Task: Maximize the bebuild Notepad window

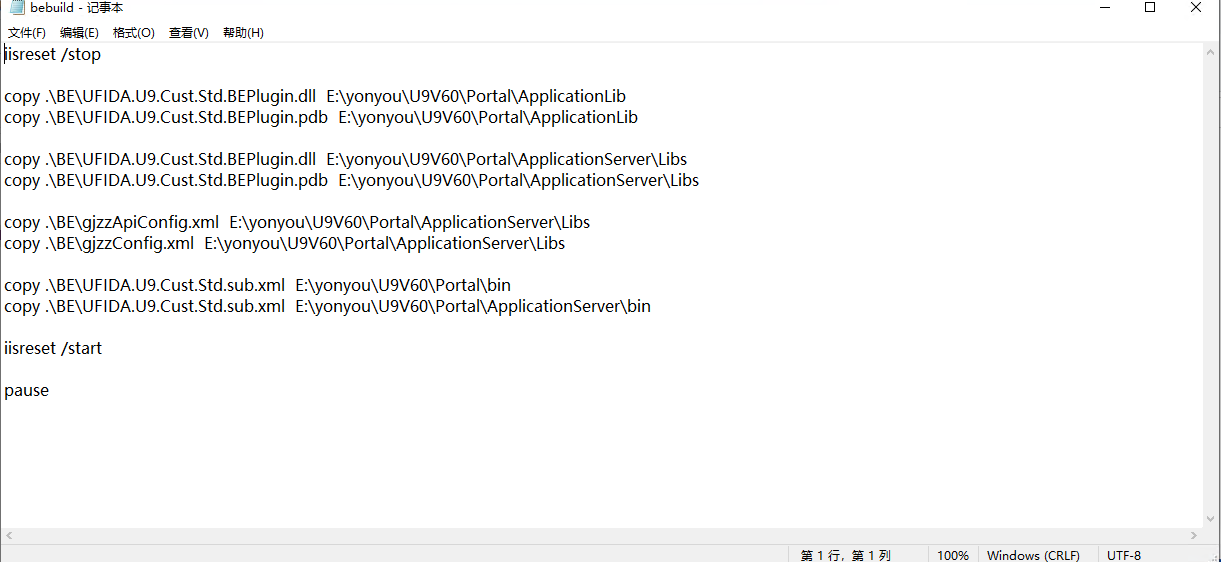Action: pos(1150,8)
